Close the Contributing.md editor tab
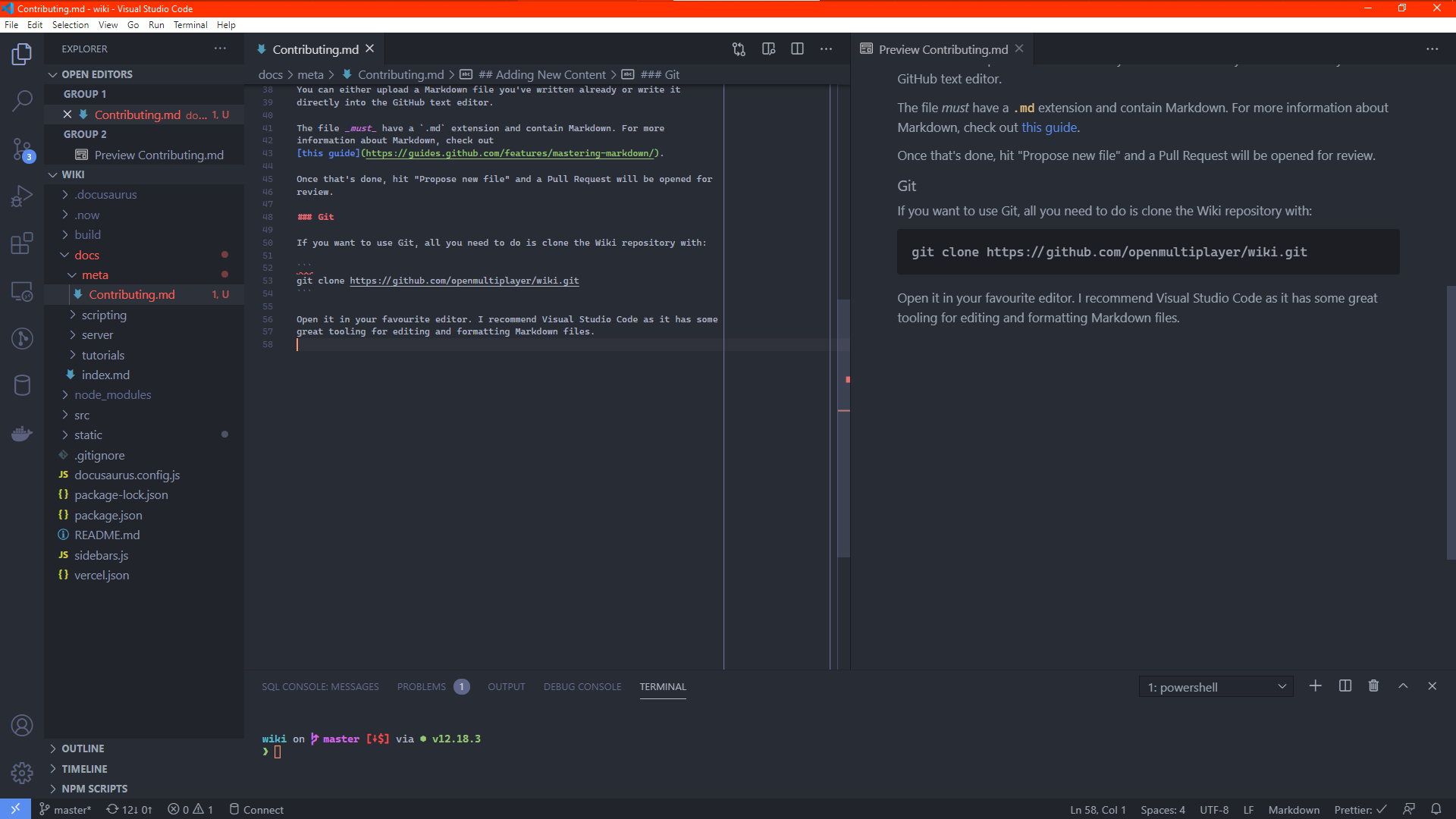 [369, 49]
